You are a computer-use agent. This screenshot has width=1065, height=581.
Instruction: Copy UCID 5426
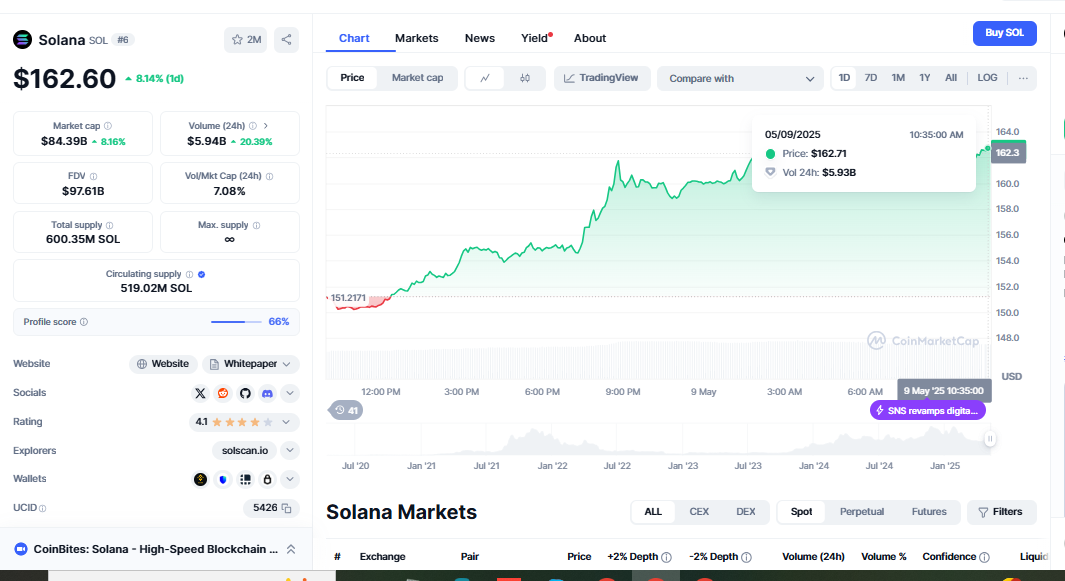click(x=287, y=508)
